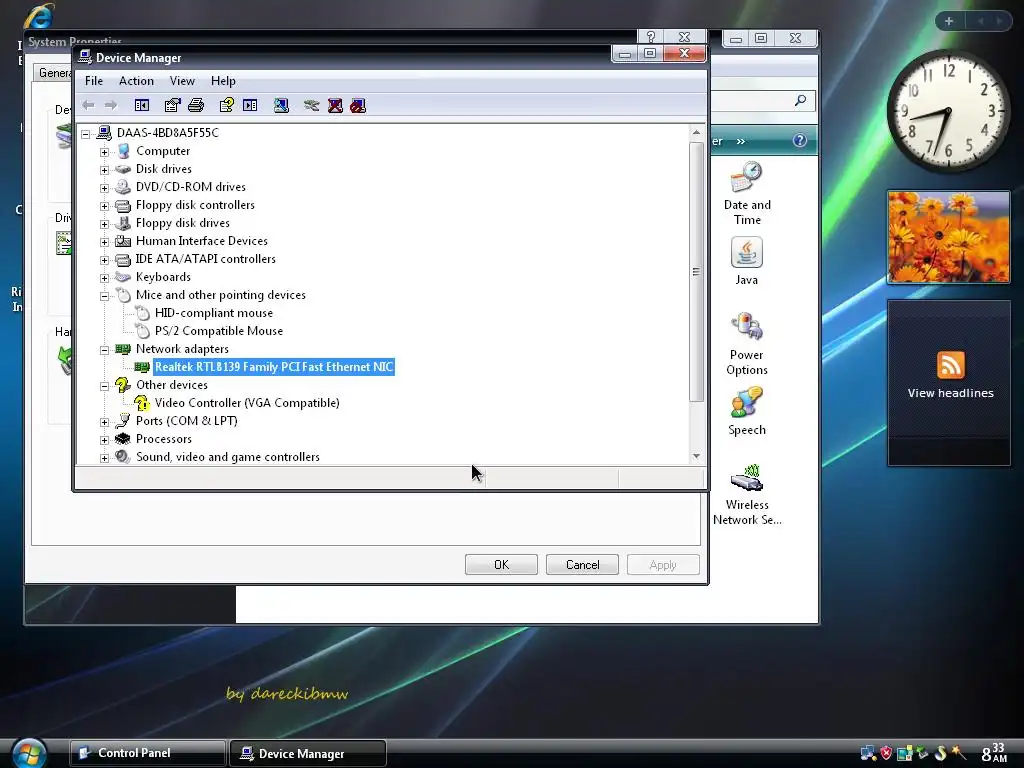The image size is (1024, 768).
Task: Select PS/2 Compatible Mouse device
Action: coord(219,331)
